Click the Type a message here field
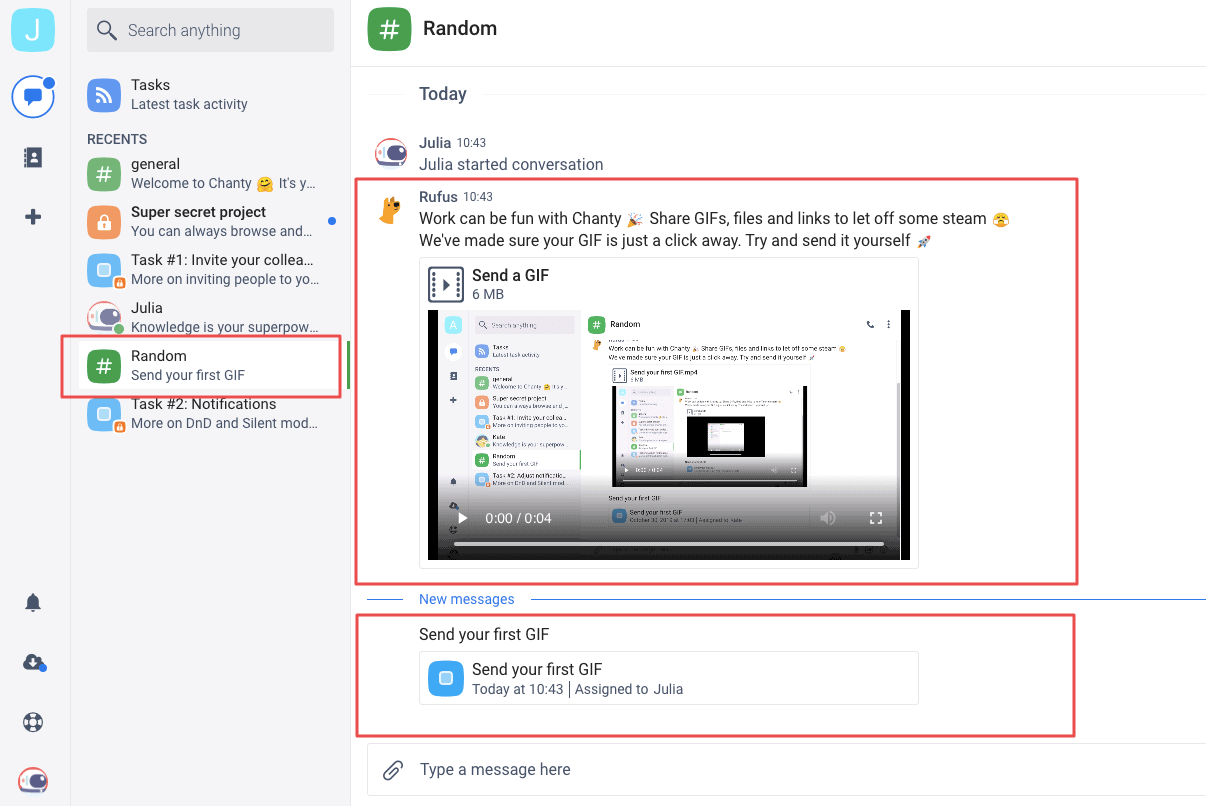This screenshot has width=1206, height=806. tap(786, 770)
